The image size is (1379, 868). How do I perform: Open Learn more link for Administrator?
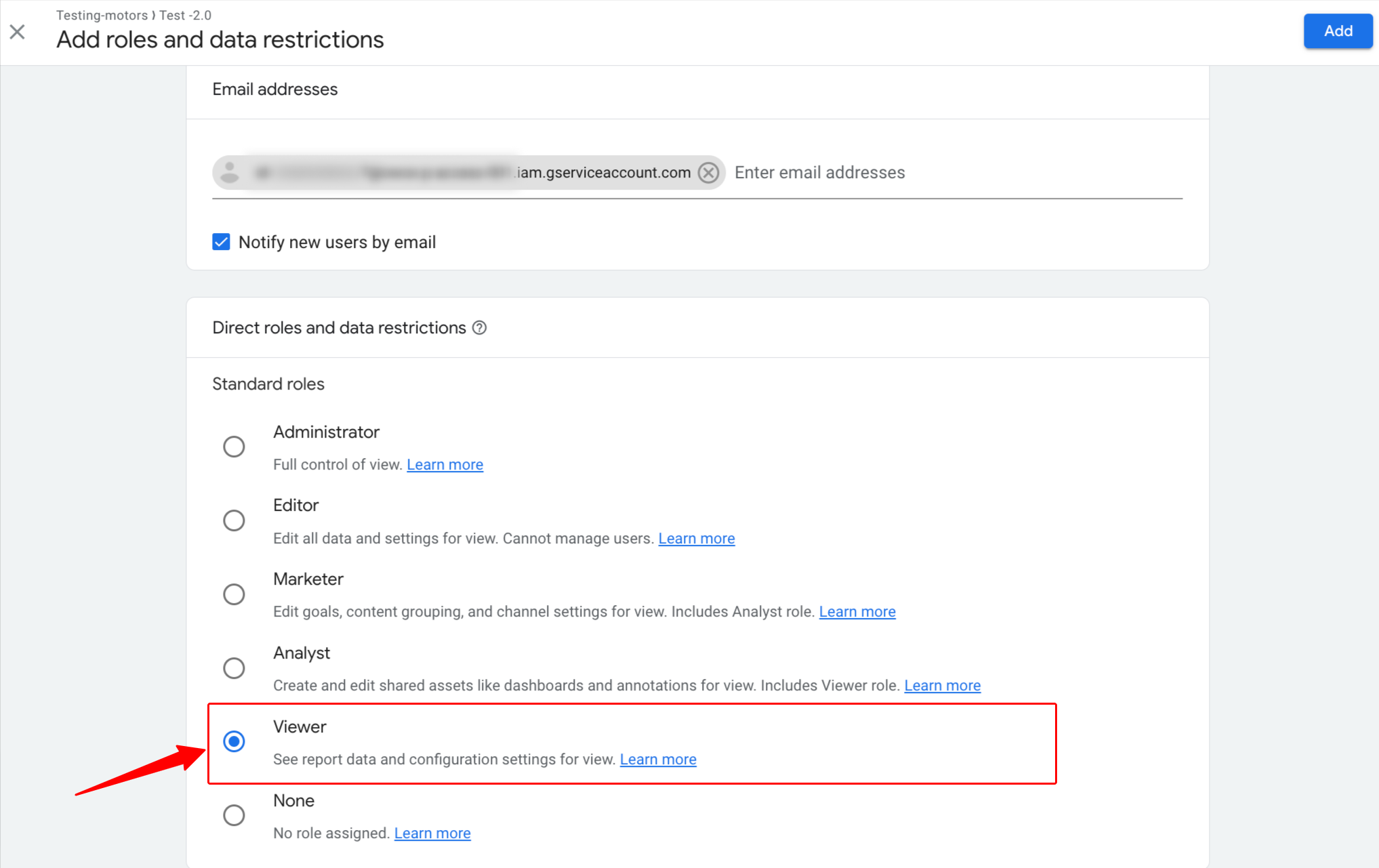coord(445,465)
